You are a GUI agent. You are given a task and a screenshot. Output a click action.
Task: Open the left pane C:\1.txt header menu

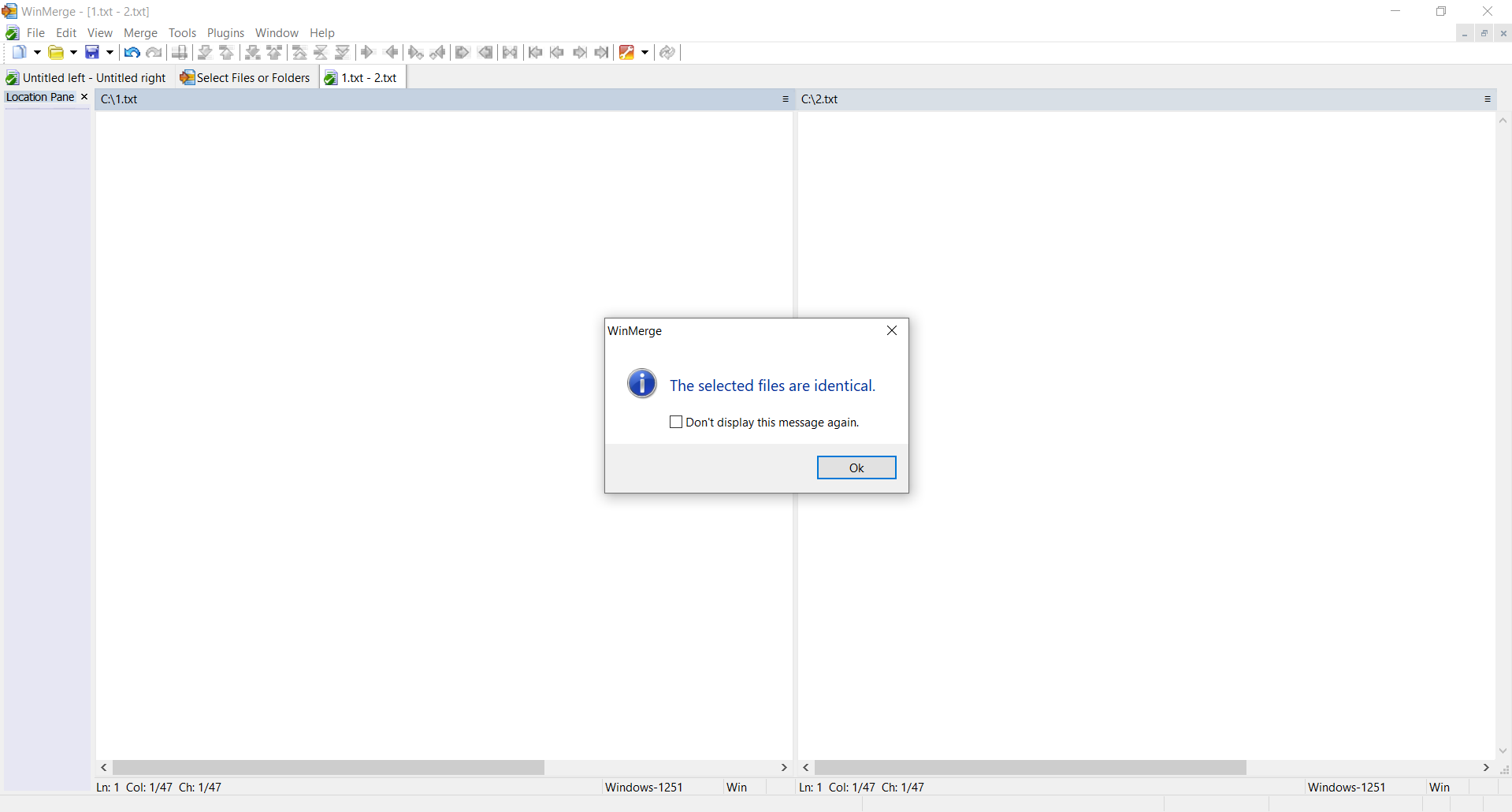[x=785, y=99]
